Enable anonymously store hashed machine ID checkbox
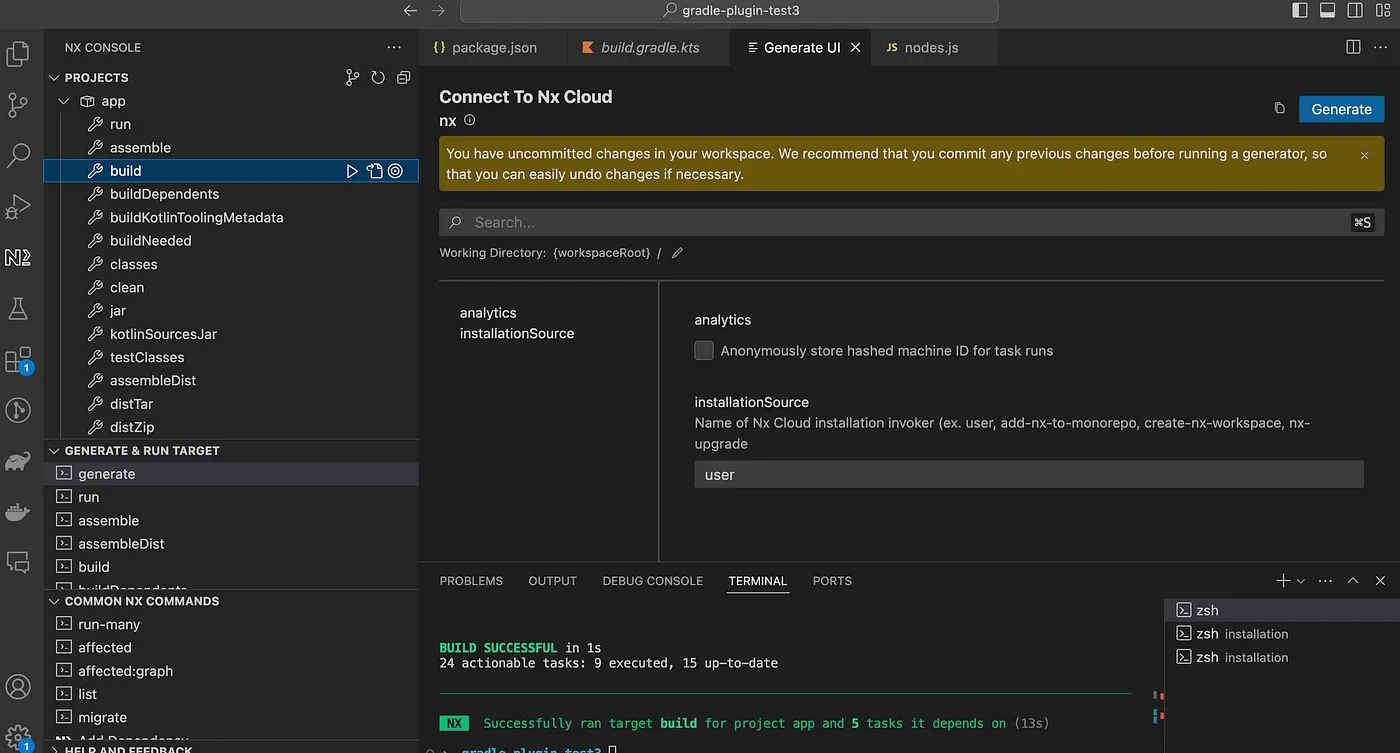1400x753 pixels. pyautogui.click(x=704, y=350)
